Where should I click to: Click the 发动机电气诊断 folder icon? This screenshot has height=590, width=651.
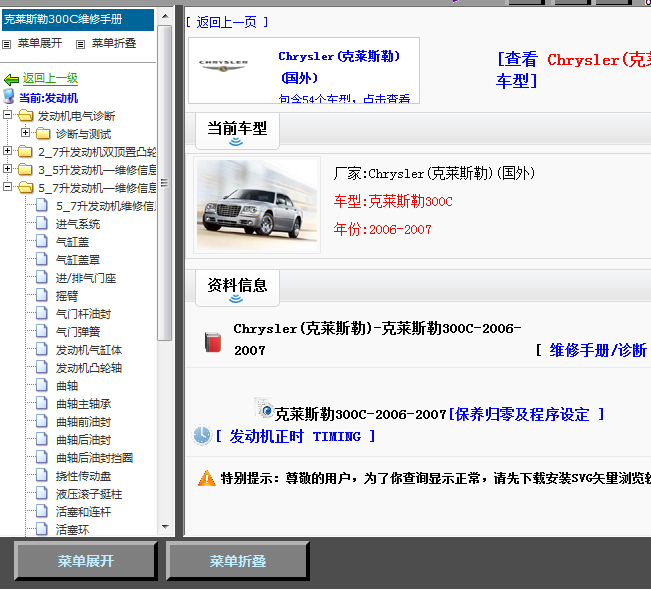[x=25, y=115]
